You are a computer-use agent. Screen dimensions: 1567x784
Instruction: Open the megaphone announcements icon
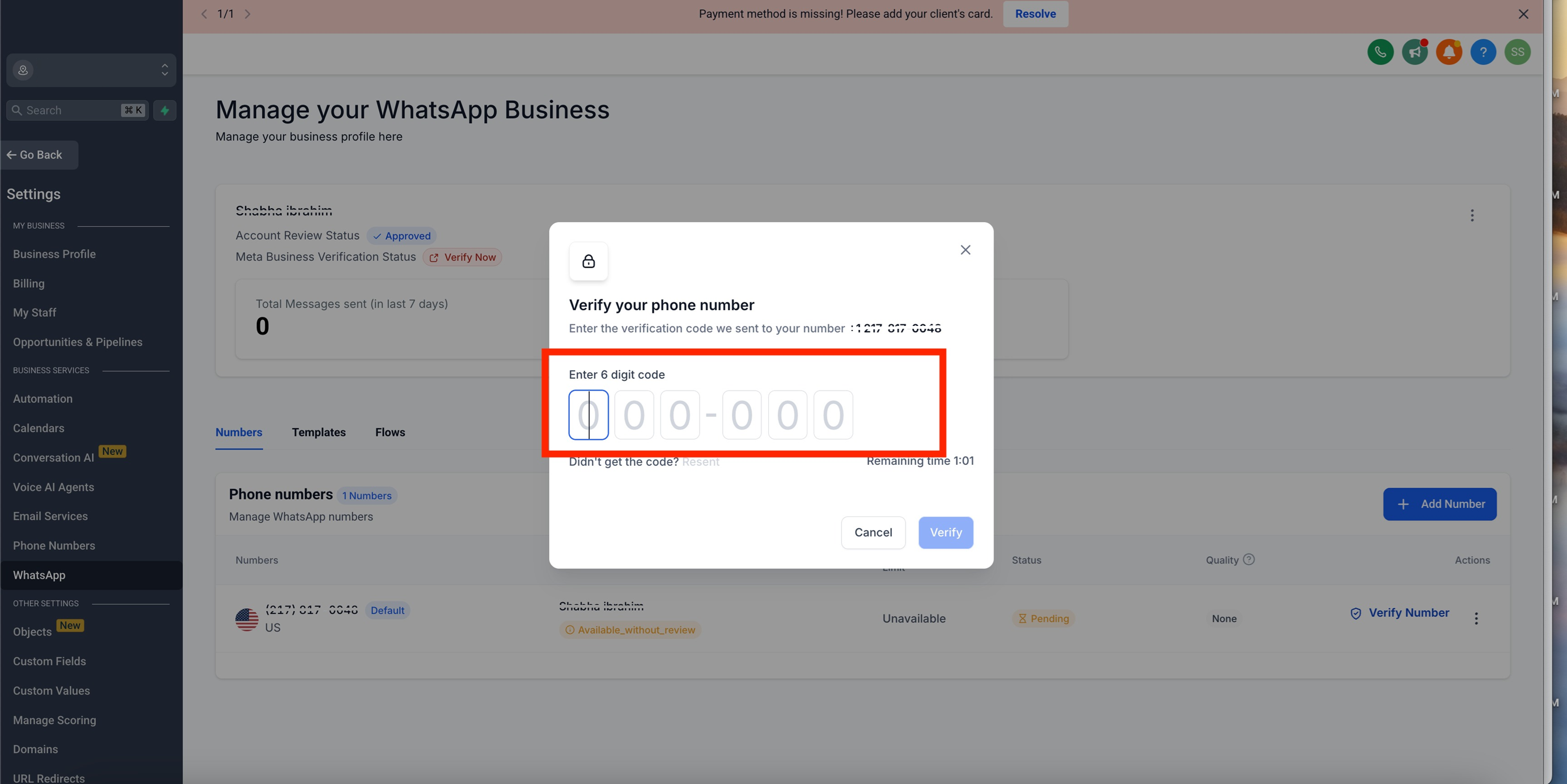click(x=1414, y=52)
